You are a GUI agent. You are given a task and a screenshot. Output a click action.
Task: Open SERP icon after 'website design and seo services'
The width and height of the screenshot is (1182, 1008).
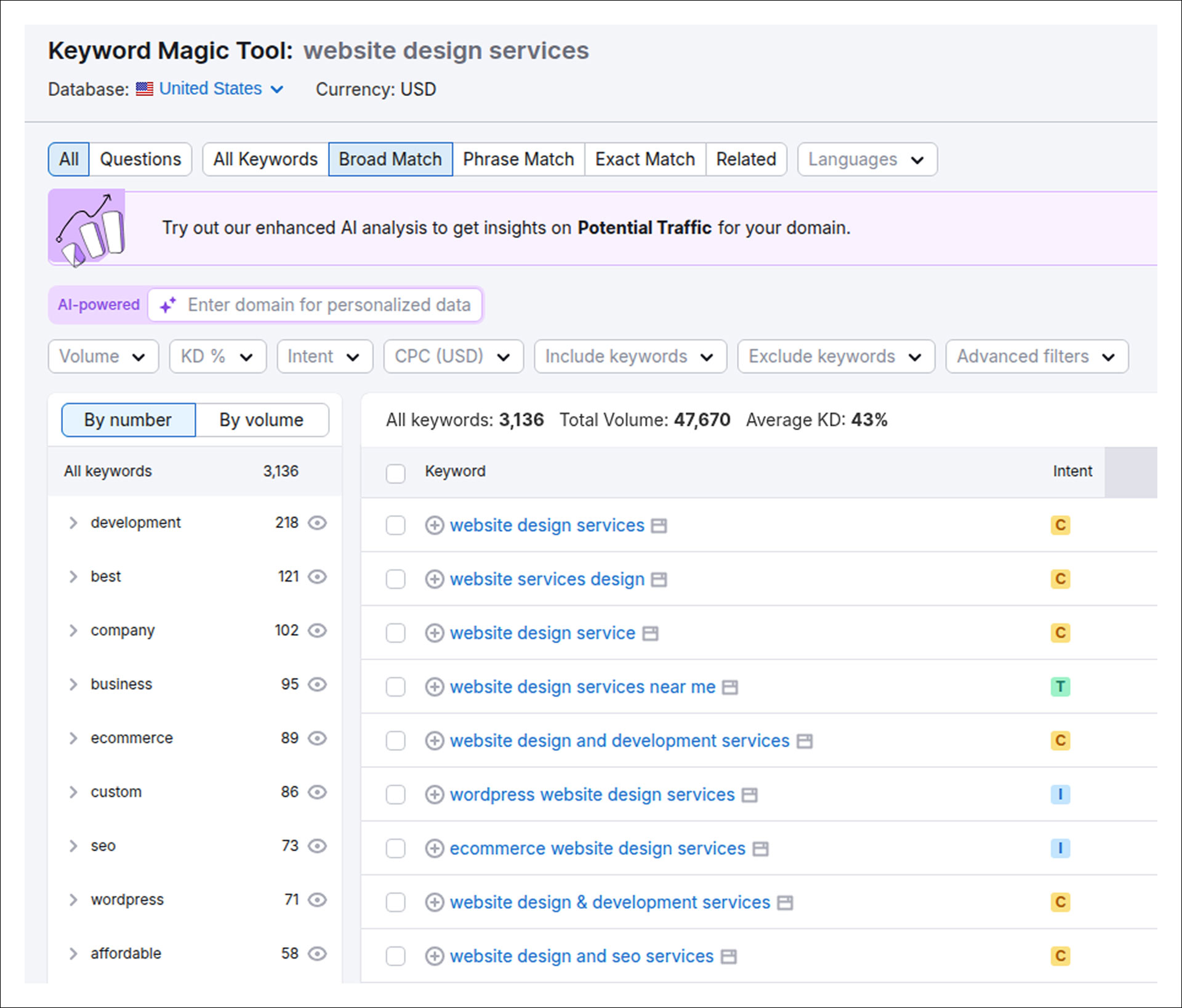[729, 957]
